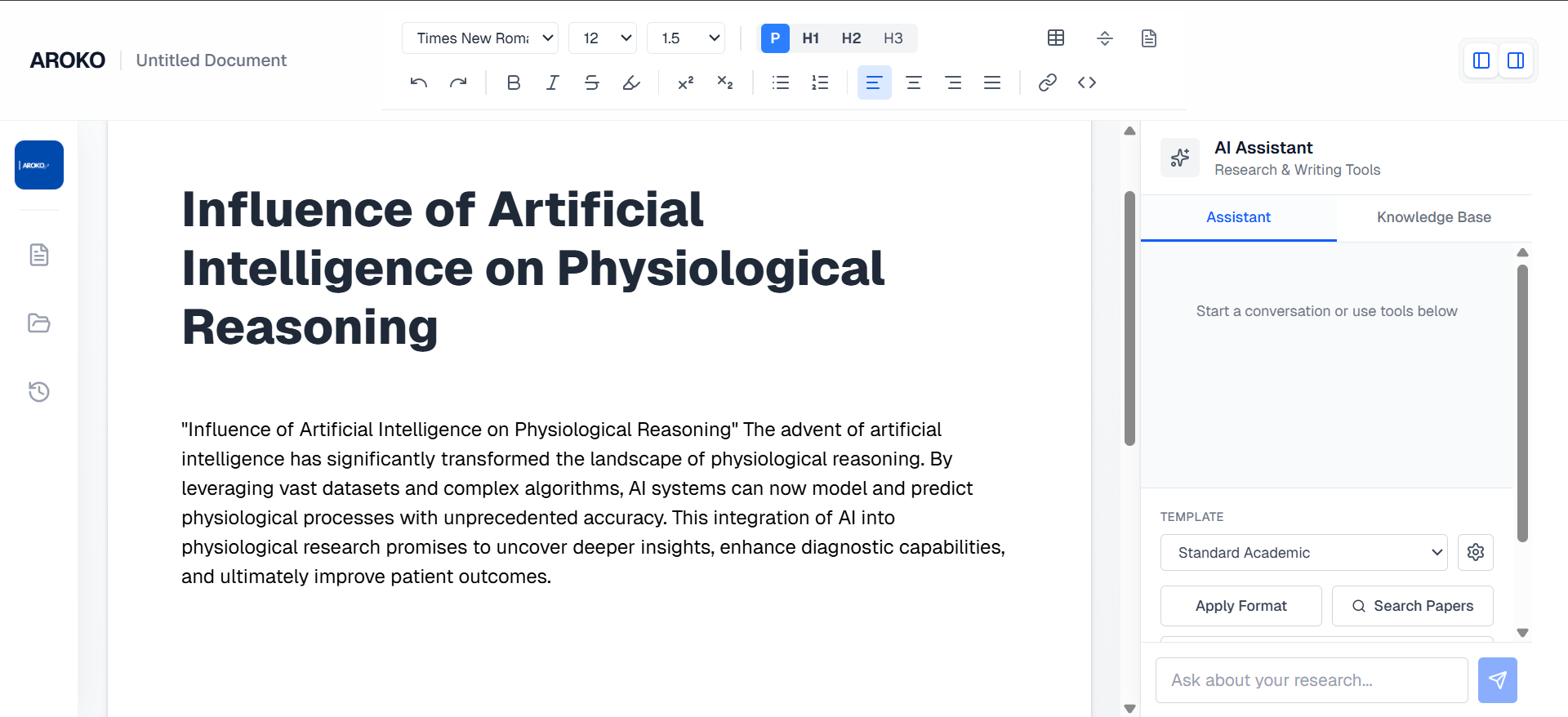Click the undo arrow icon
The width and height of the screenshot is (1568, 717).
419,82
